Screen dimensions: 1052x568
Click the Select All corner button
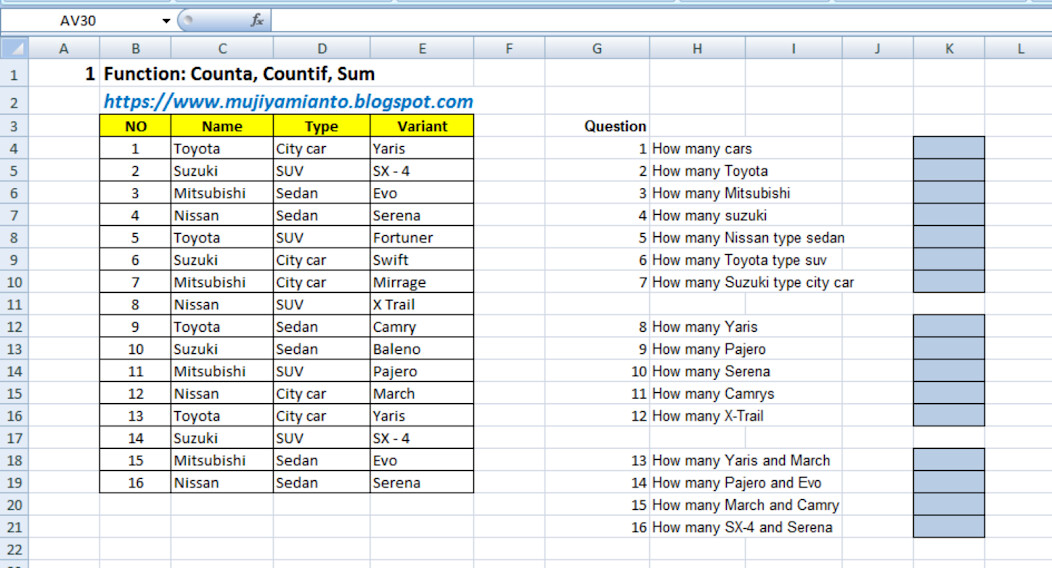14,48
